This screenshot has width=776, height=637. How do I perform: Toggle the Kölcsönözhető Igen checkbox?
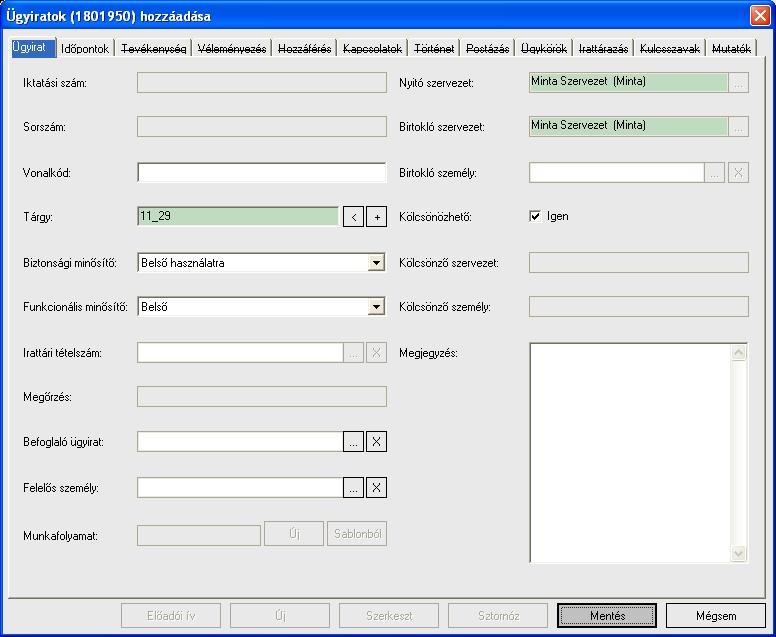[x=535, y=216]
